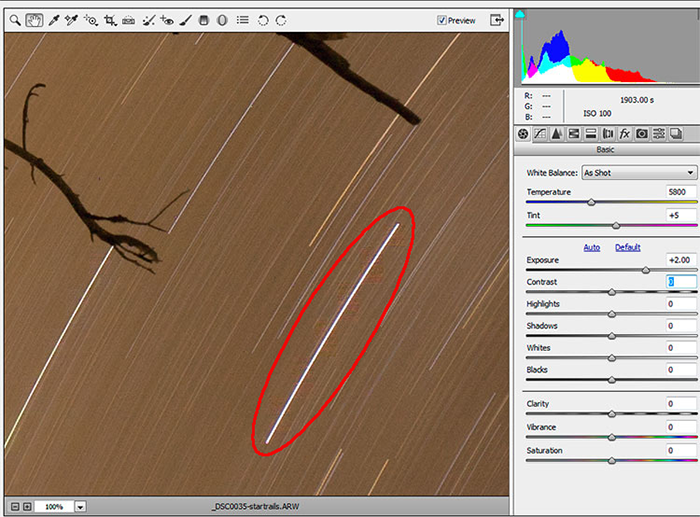Click the Exposure slider handle

(x=646, y=270)
